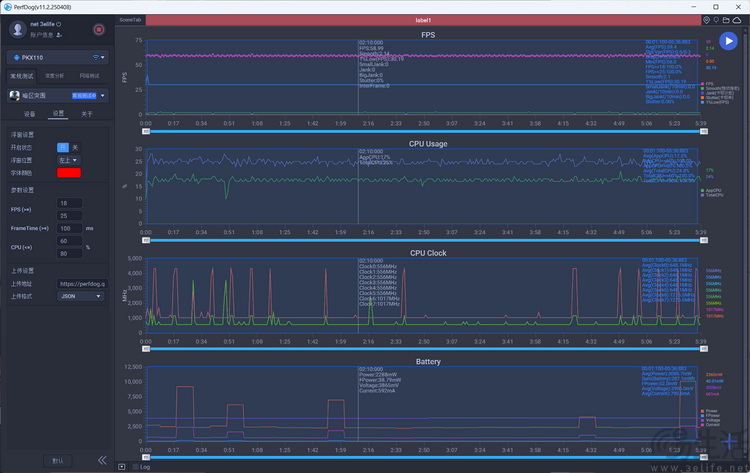The image size is (750, 473).
Task: Open the folder icon in top toolbar
Action: click(x=726, y=20)
